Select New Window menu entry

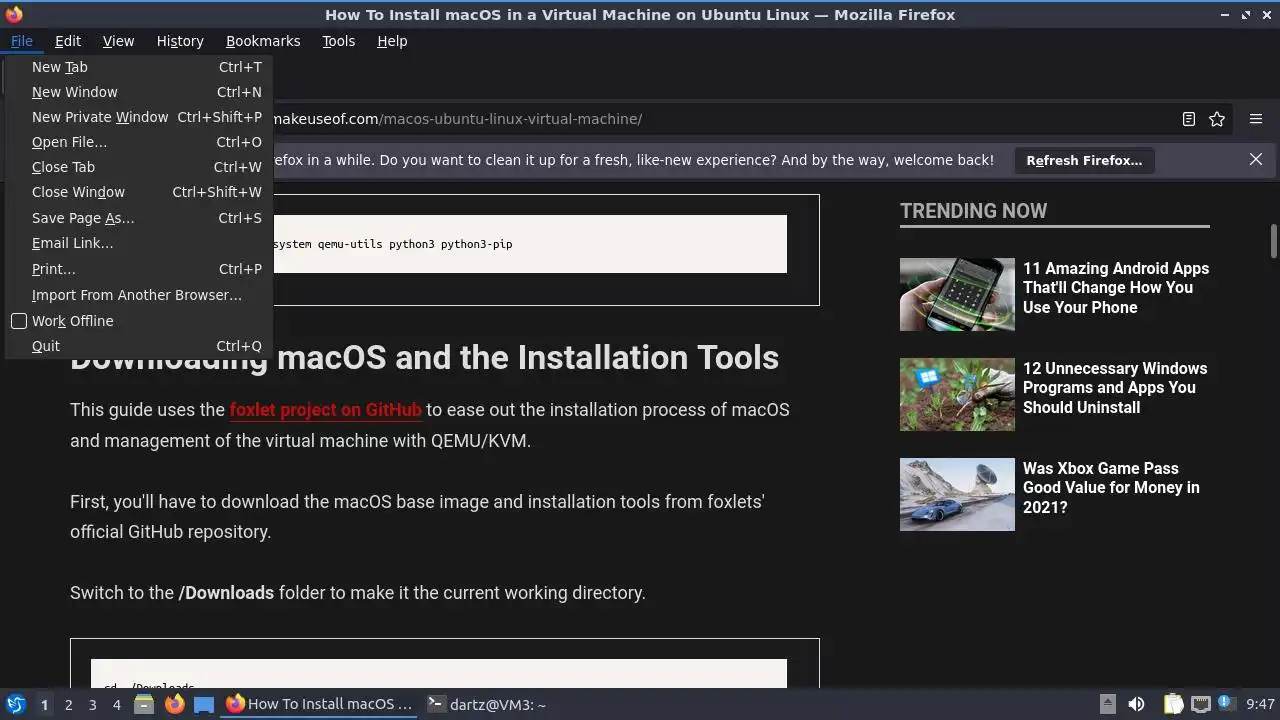point(139,92)
